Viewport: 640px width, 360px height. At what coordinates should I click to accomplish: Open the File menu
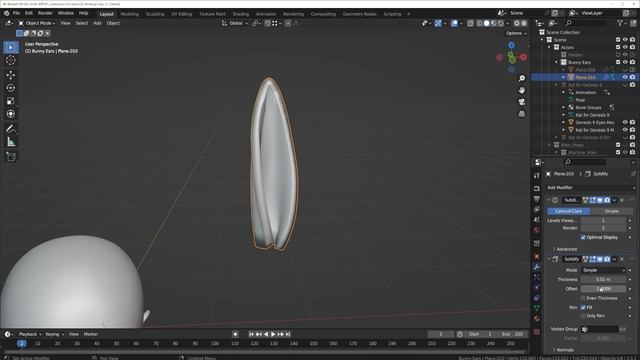click(x=16, y=13)
